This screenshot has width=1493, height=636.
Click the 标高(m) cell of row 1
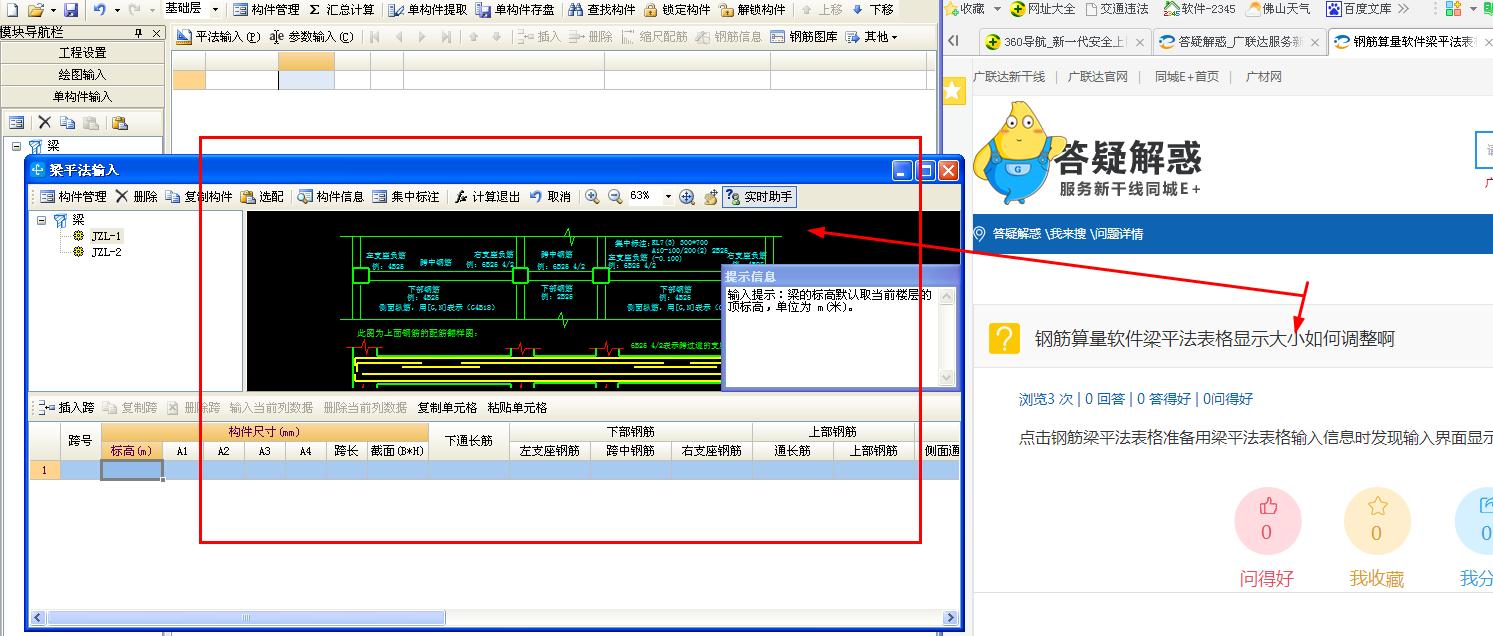coord(132,470)
